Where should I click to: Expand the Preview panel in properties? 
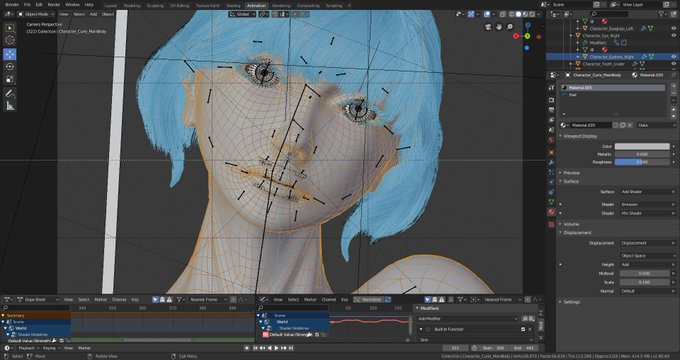(571, 173)
